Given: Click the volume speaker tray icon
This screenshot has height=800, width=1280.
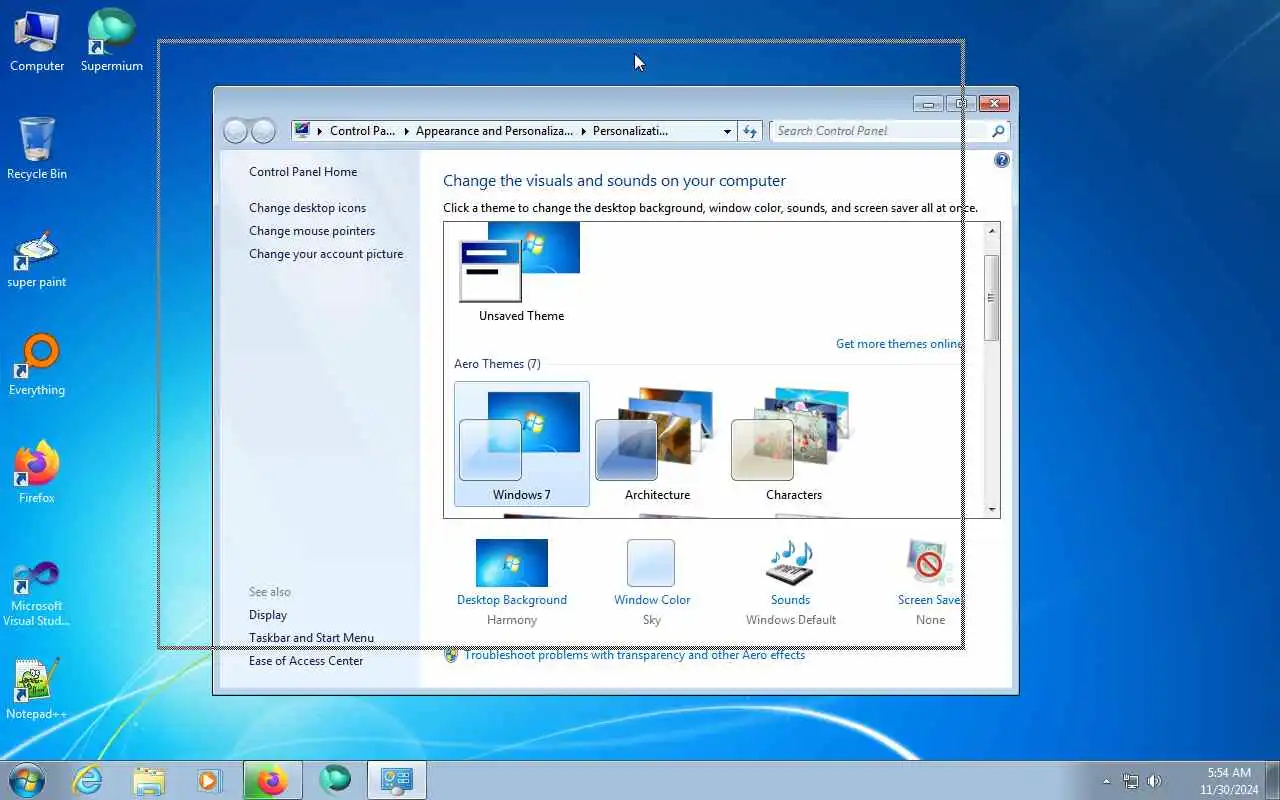Looking at the screenshot, I should pos(1154,781).
